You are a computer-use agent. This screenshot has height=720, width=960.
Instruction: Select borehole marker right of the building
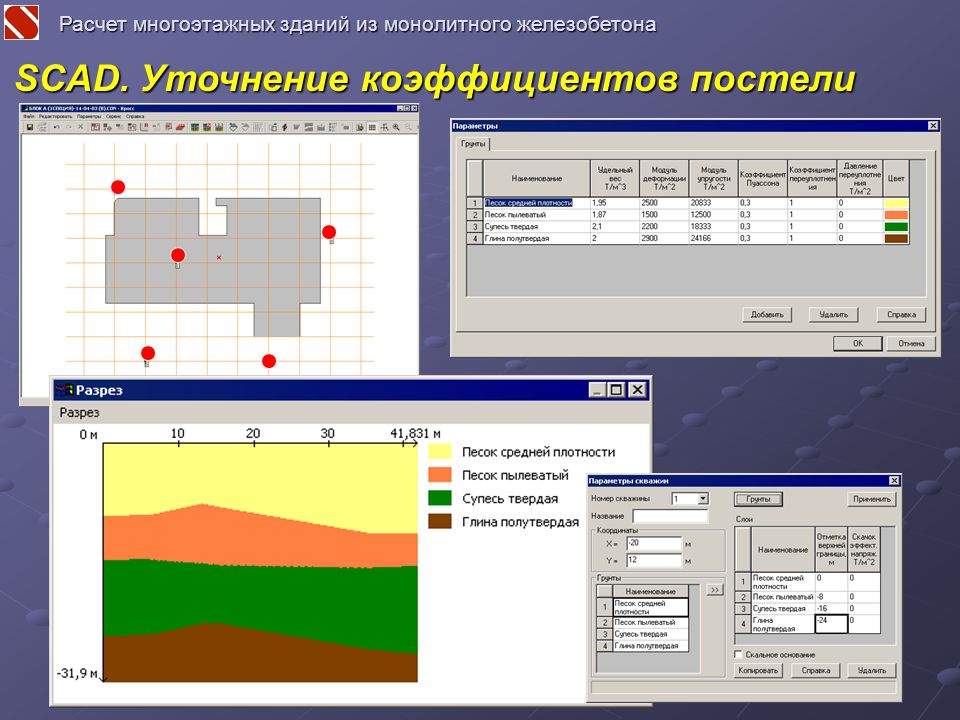click(329, 232)
